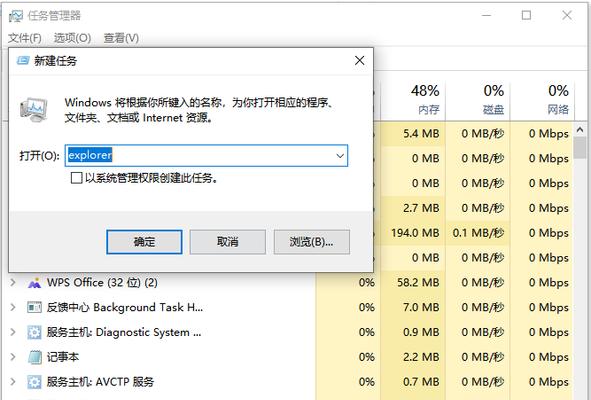Screen dimensions: 591x400
Task: Expand the 记事本 process entry
Action: tap(13, 357)
